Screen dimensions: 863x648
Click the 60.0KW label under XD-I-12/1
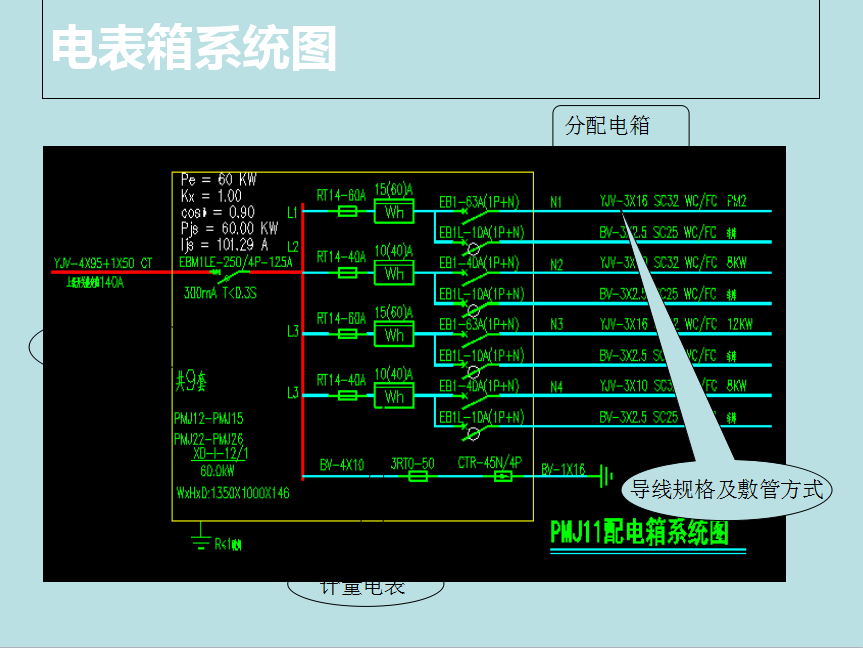[217, 471]
